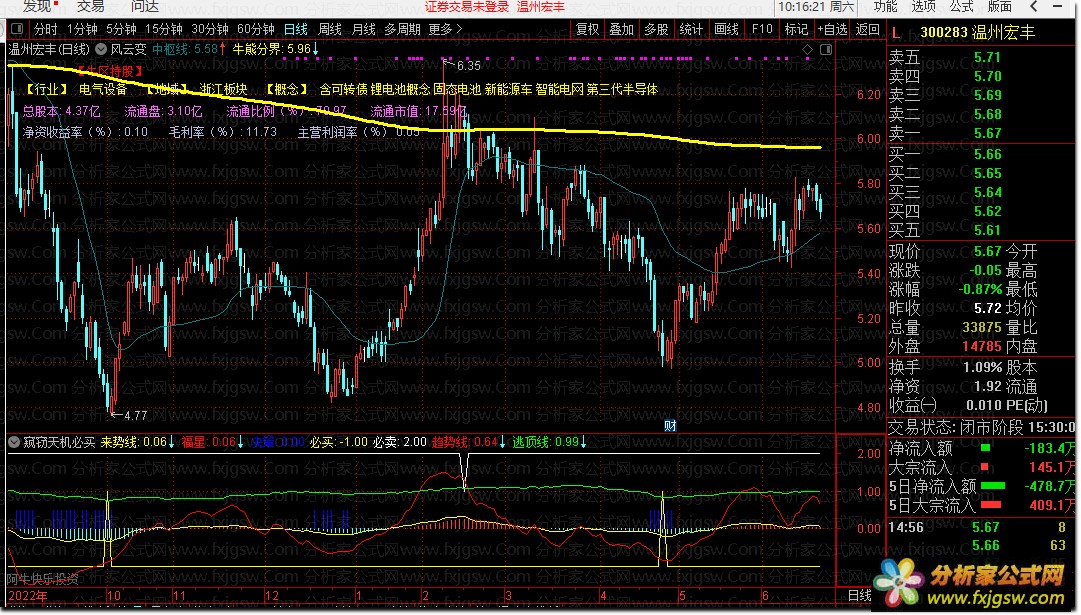
Task: Click the back arrow in the top bar
Action: (1033, 6)
